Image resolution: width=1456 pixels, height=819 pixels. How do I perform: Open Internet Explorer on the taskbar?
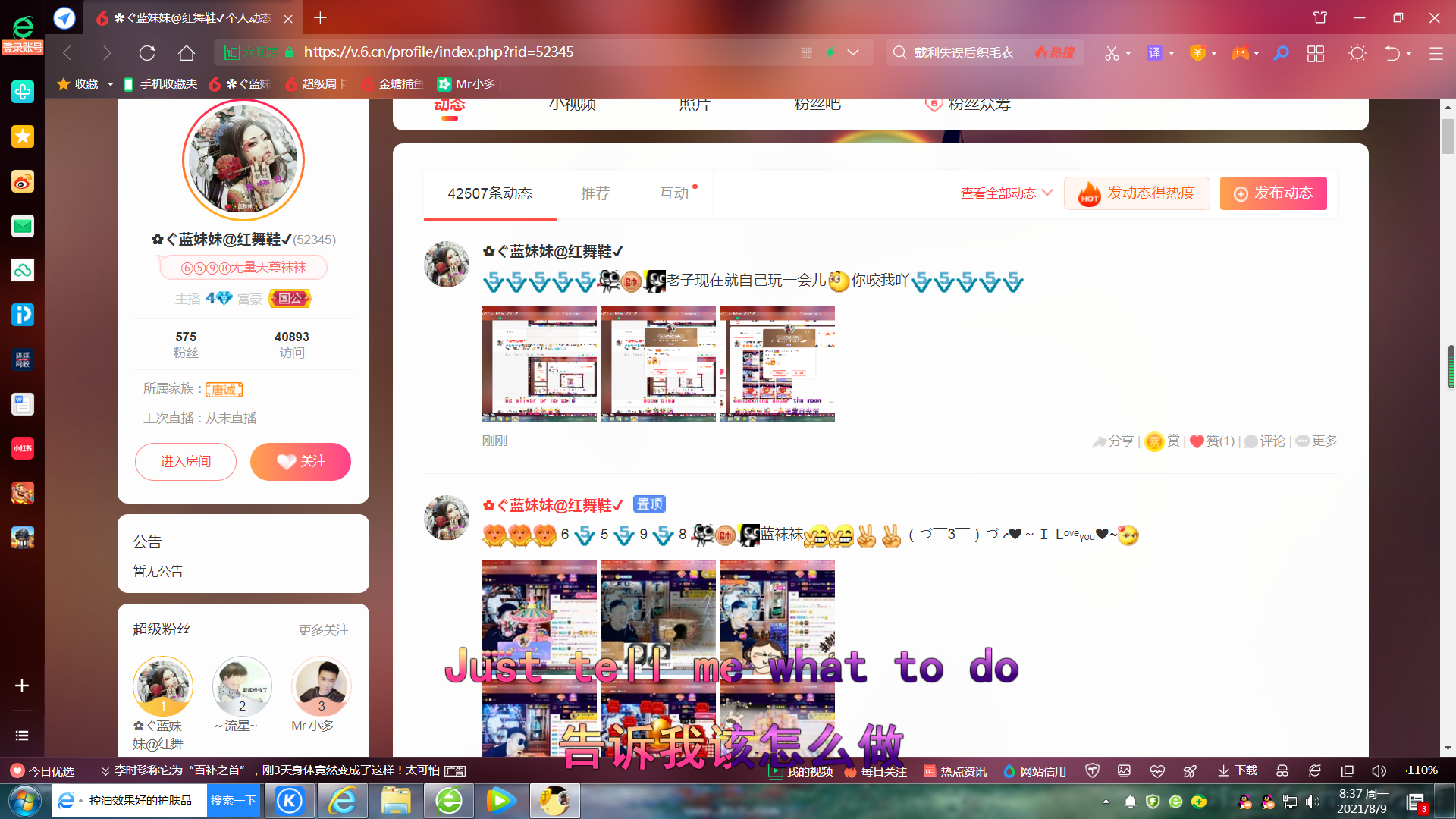pyautogui.click(x=343, y=801)
